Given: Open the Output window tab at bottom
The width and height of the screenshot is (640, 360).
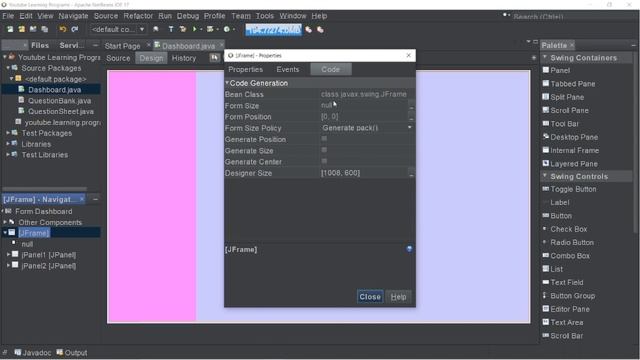Looking at the screenshot, I should [72, 353].
